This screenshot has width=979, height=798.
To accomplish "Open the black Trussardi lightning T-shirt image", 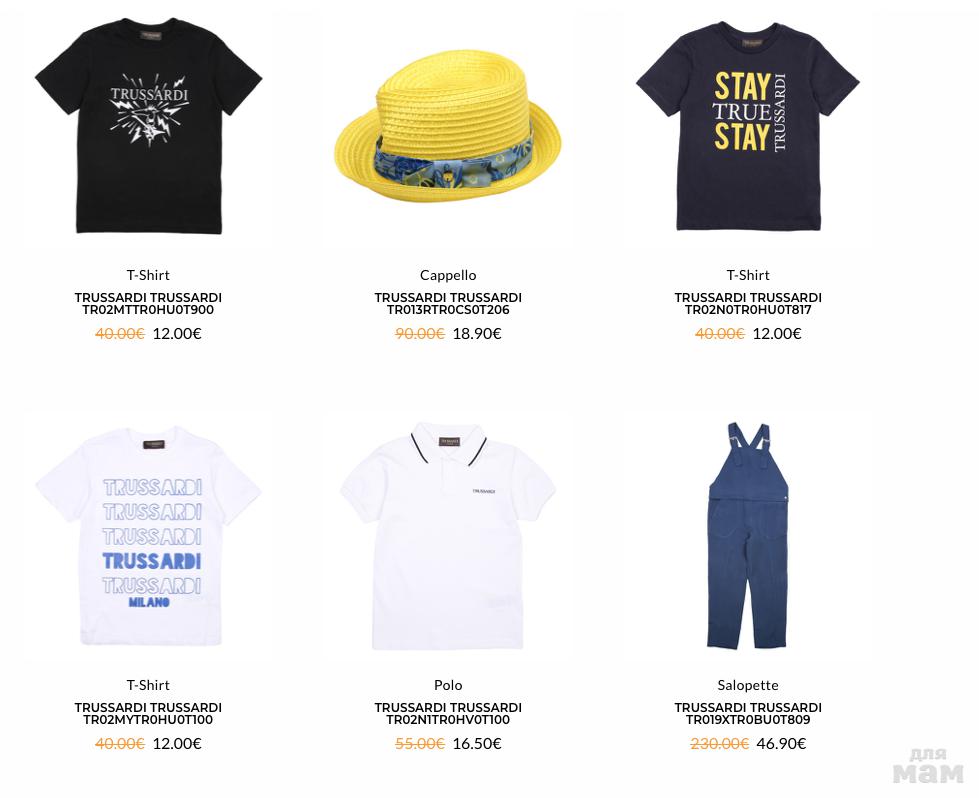I will (149, 127).
